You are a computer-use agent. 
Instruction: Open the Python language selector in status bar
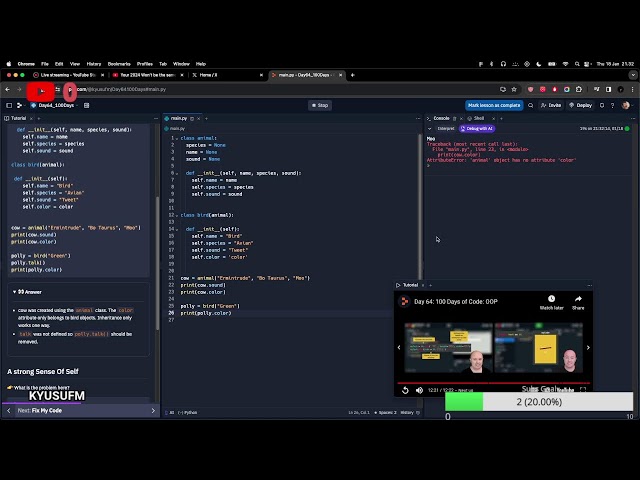point(188,413)
